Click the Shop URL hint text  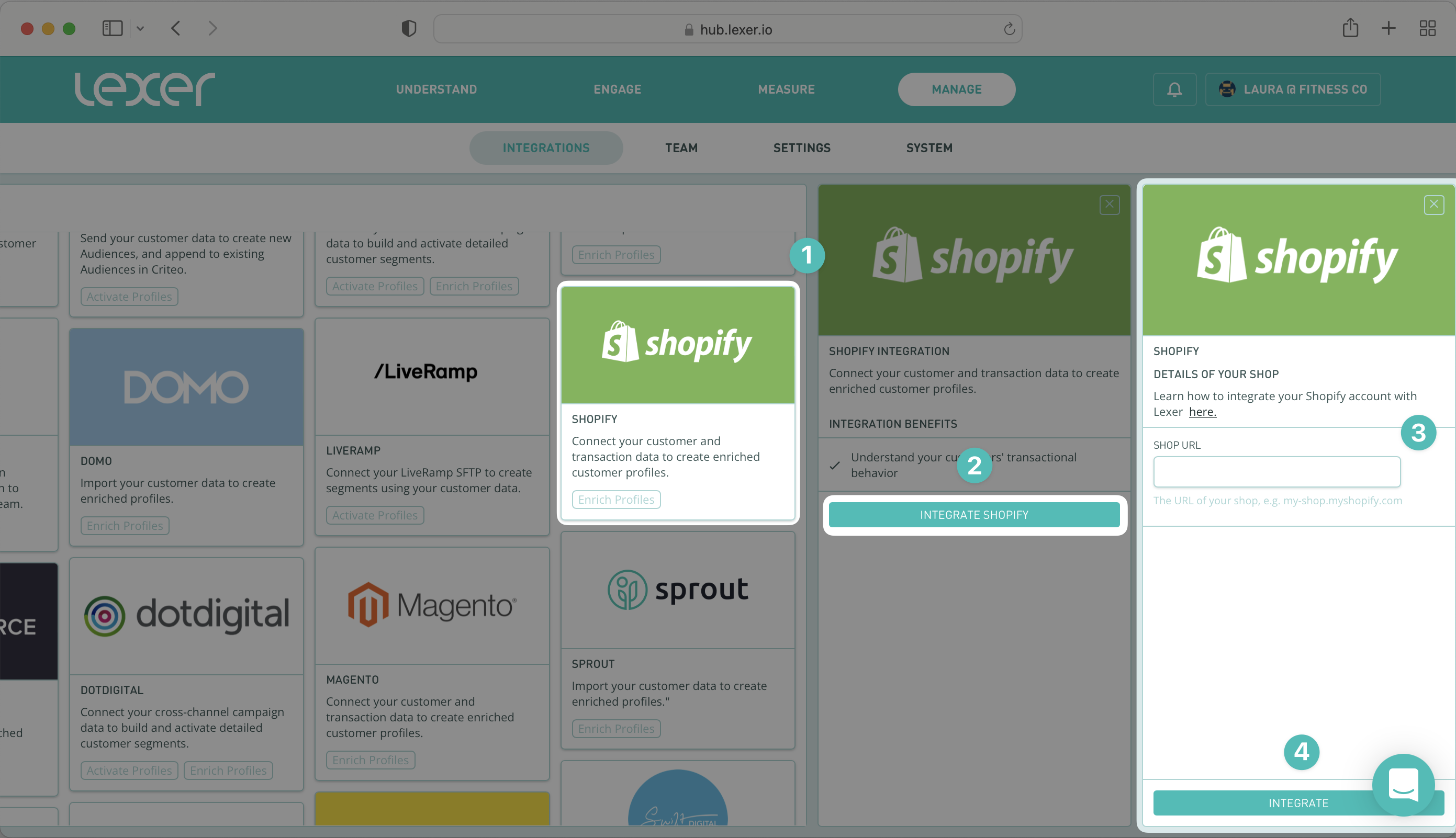point(1277,500)
